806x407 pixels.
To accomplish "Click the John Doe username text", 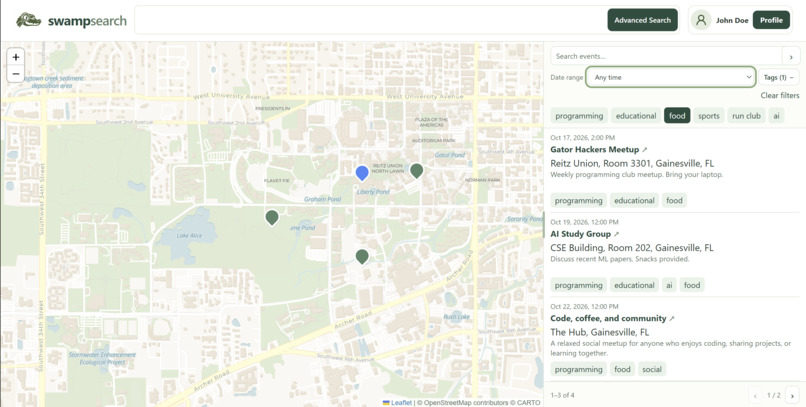I will click(x=732, y=21).
